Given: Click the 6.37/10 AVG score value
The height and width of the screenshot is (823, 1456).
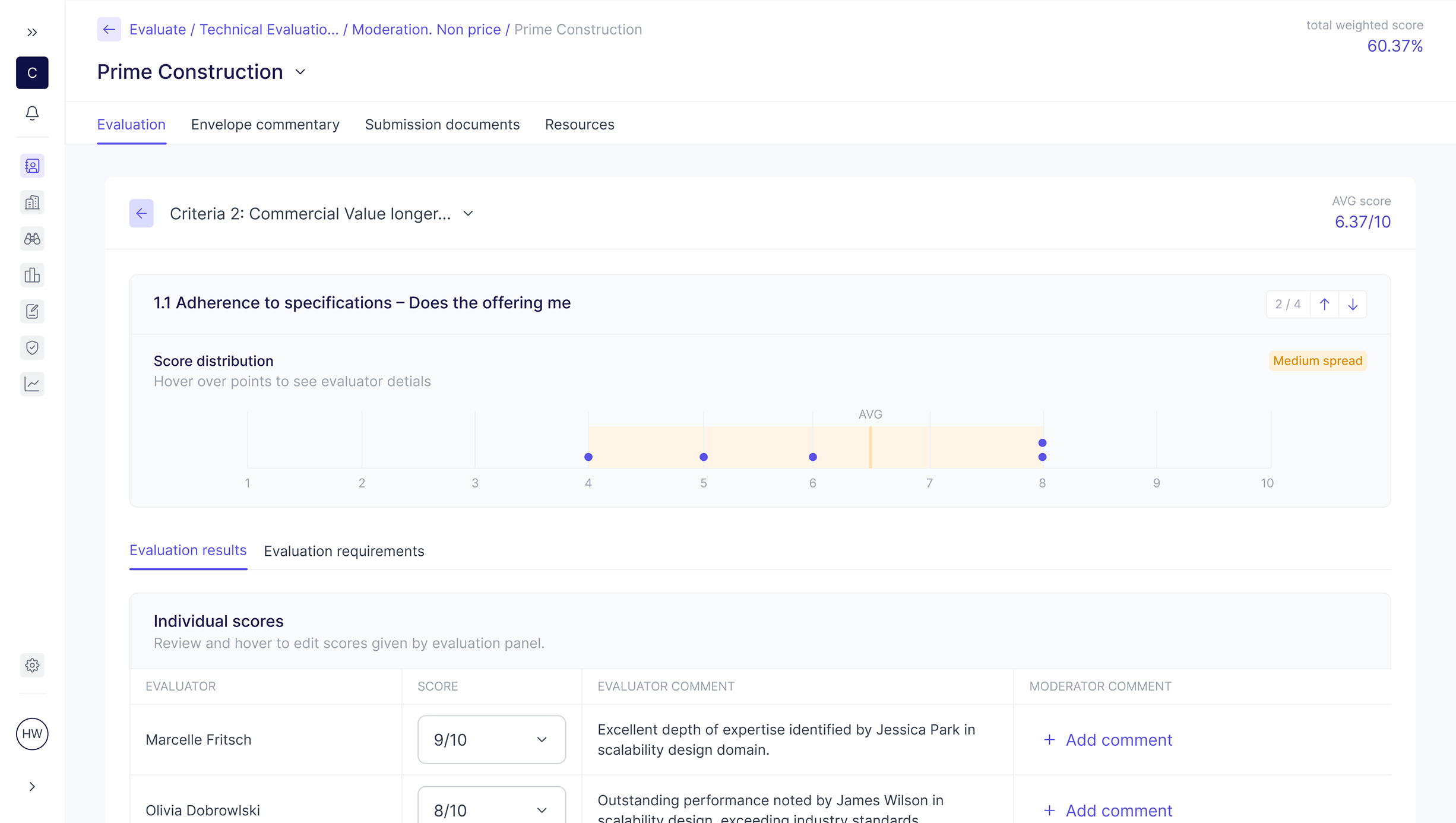Looking at the screenshot, I should (1362, 221).
